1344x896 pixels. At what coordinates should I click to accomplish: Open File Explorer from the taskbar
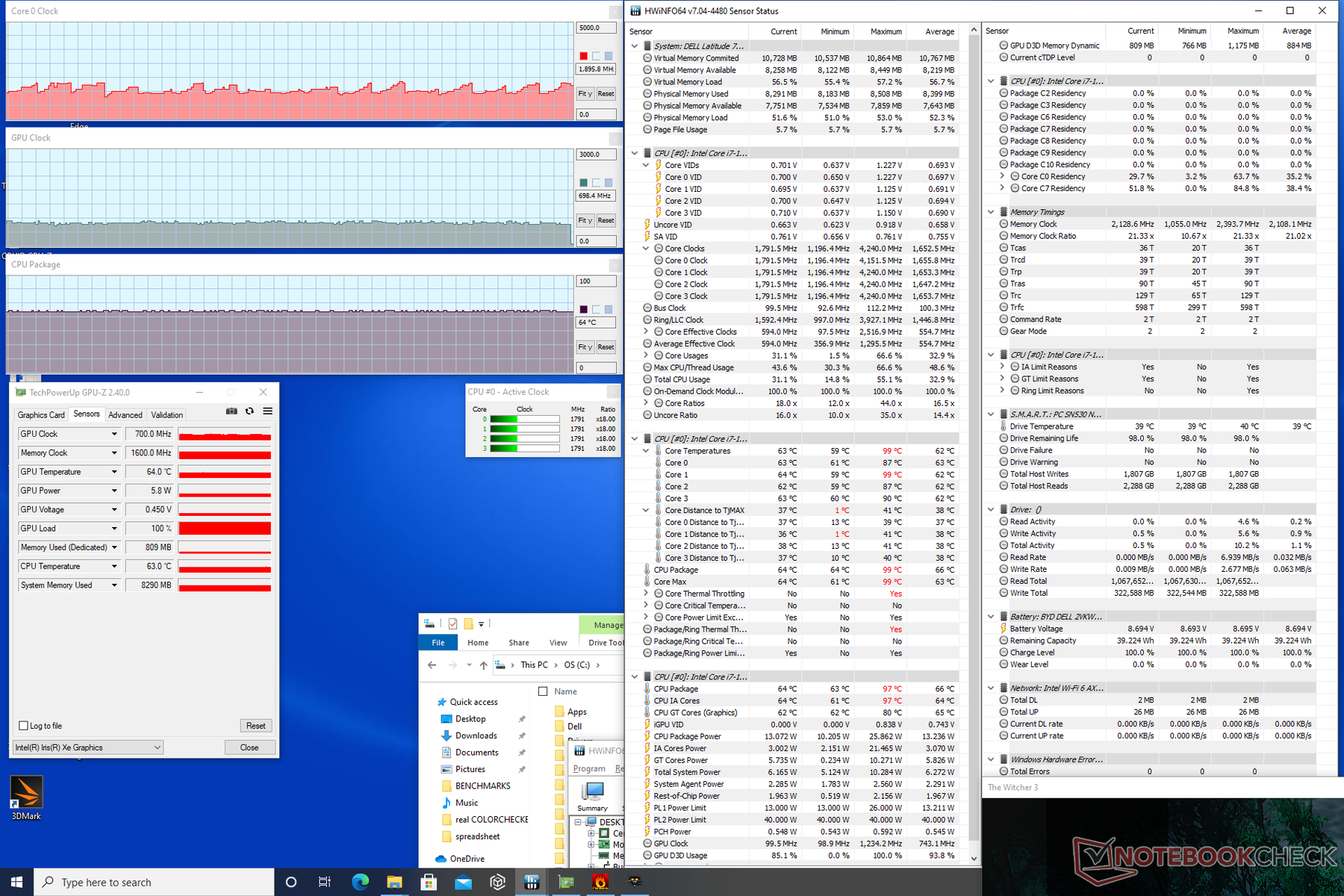394,882
